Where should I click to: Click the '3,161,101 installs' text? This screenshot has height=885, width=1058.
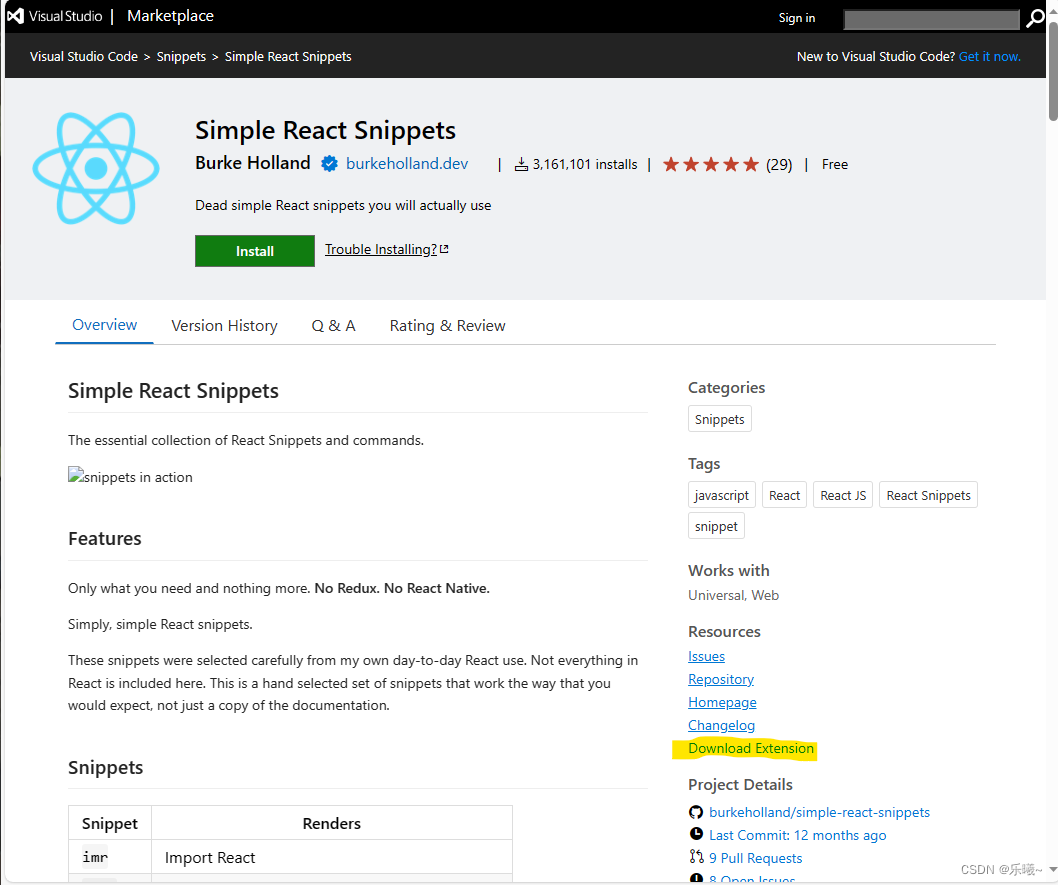click(584, 165)
